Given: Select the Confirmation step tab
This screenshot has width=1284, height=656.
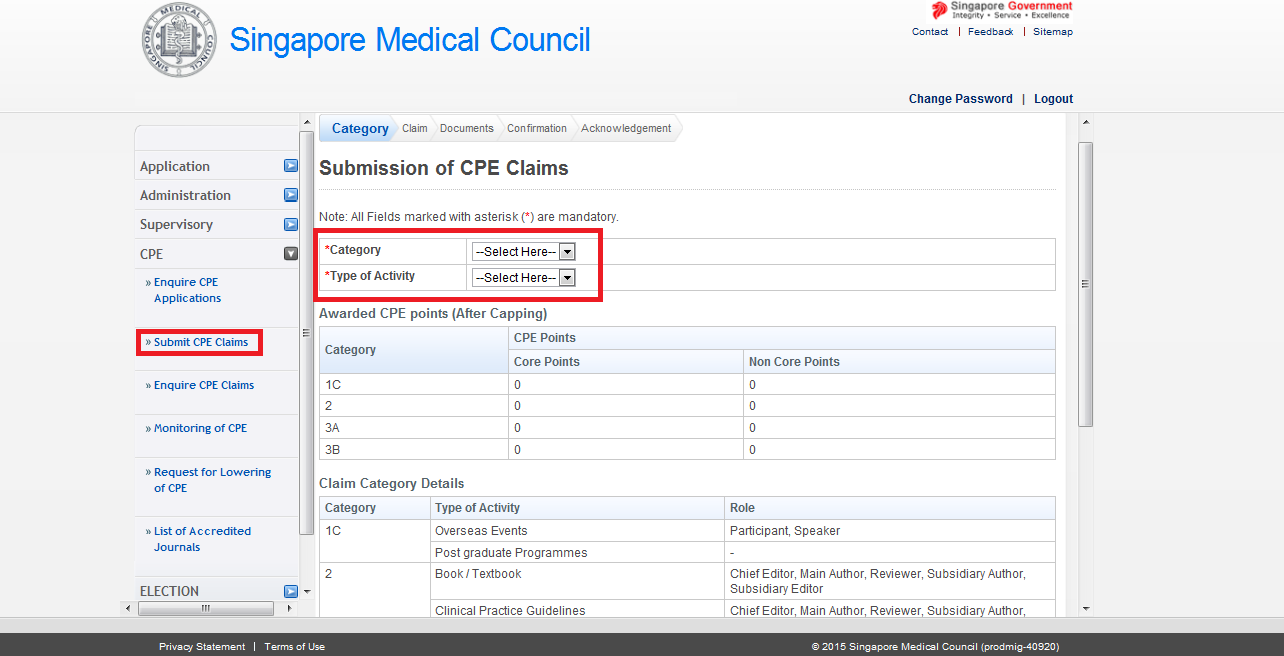Looking at the screenshot, I should 536,128.
